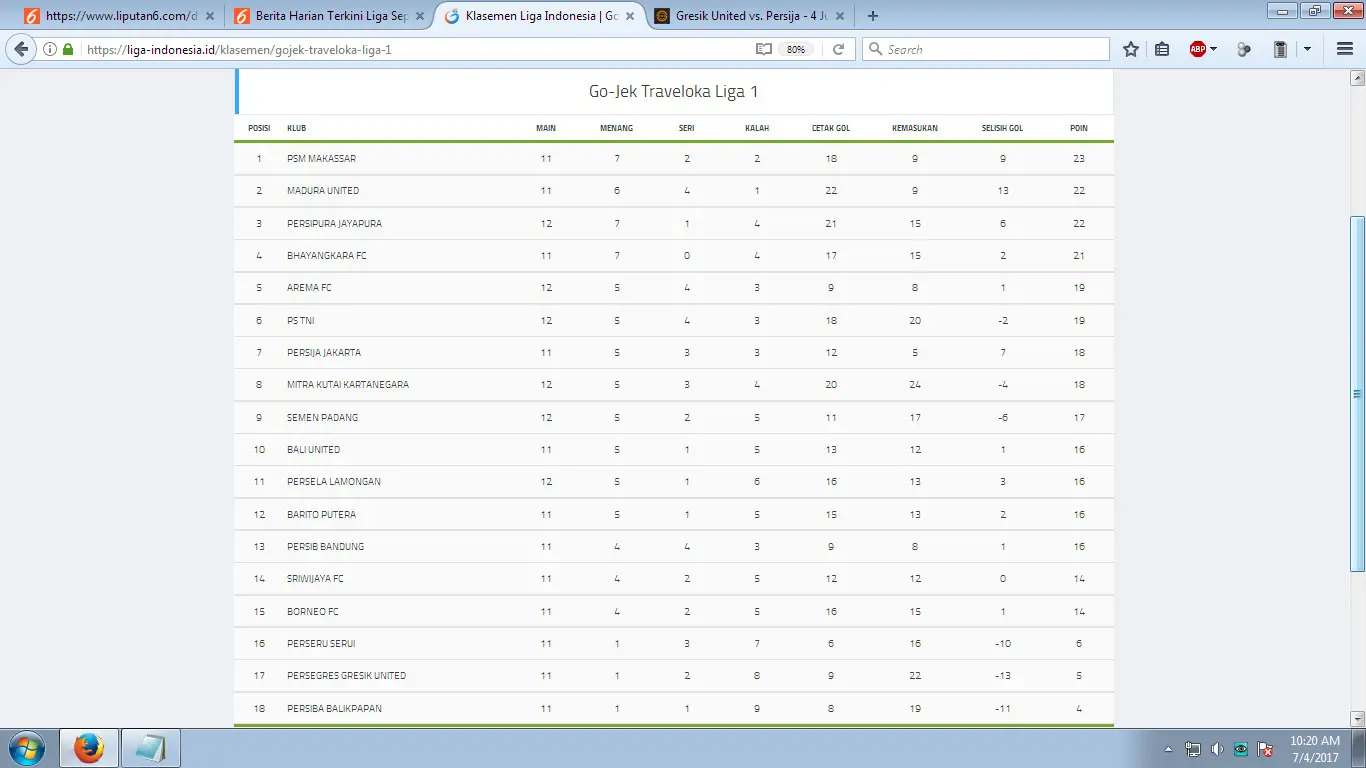1366x768 pixels.
Task: Select BORNEO FC club name
Action: 313,611
